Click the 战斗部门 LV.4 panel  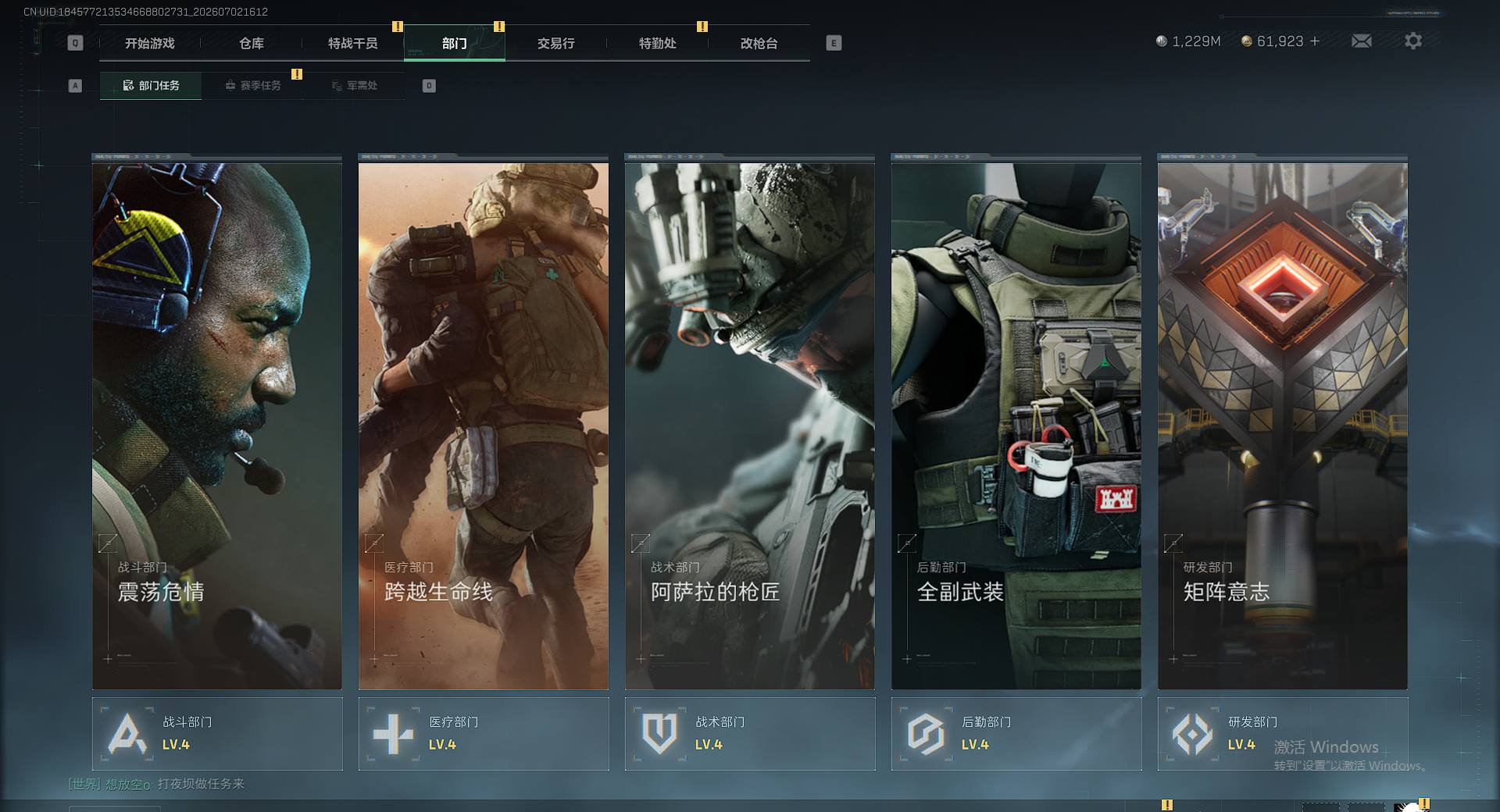217,734
